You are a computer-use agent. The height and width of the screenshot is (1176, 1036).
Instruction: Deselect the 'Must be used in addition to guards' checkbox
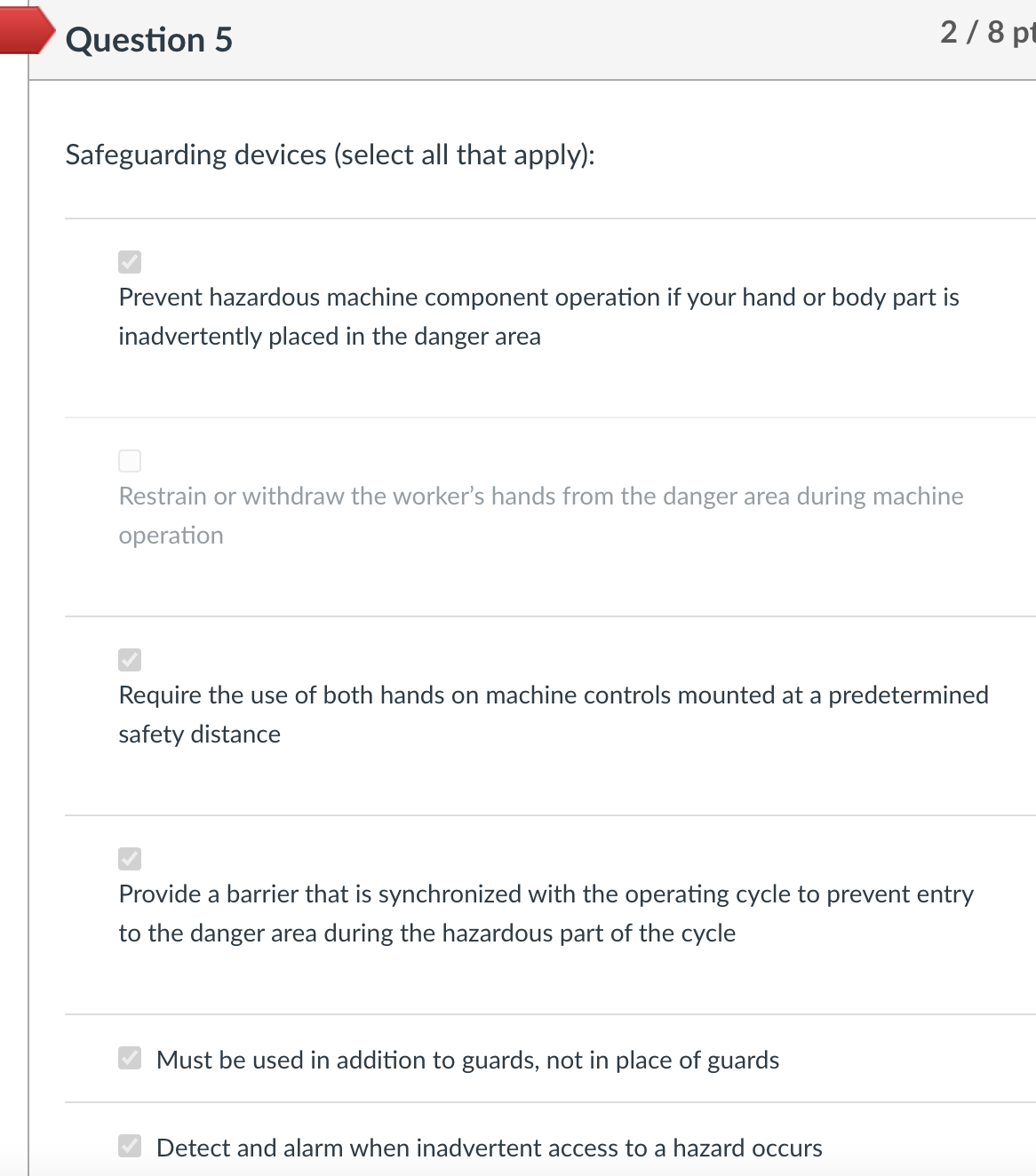click(129, 1057)
